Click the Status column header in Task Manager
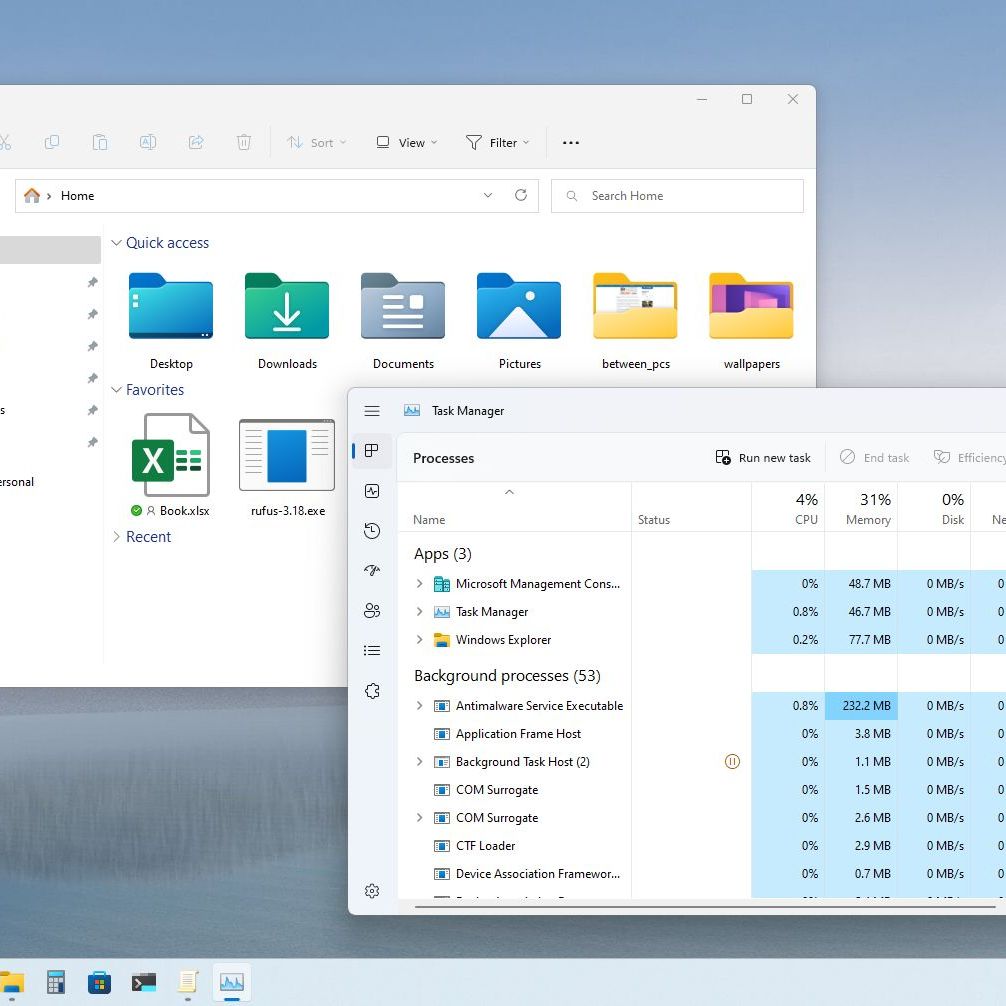Viewport: 1006px width, 1006px height. 691,507
